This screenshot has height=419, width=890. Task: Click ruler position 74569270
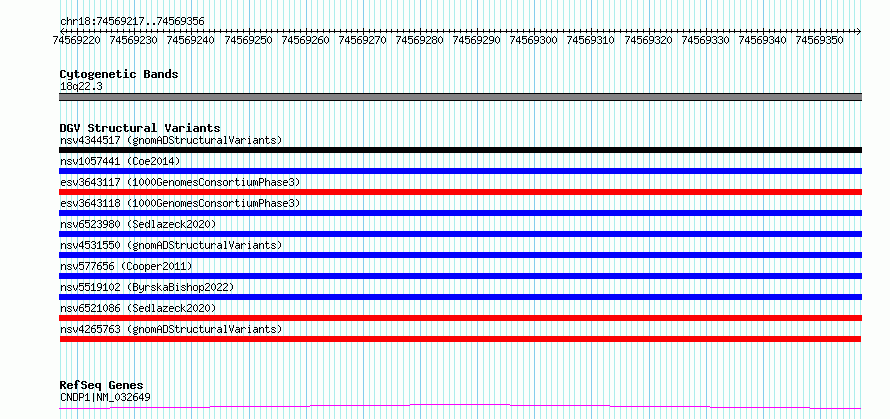click(362, 40)
